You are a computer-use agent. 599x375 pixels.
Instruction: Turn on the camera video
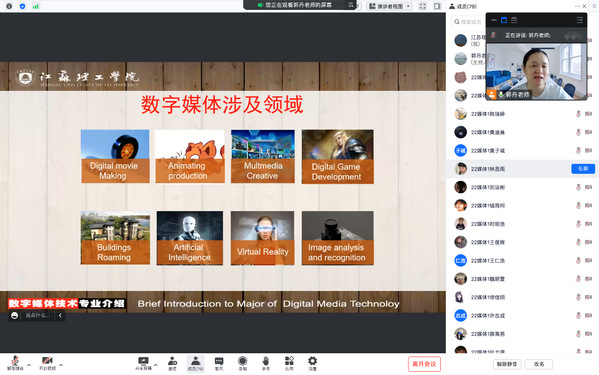[x=47, y=363]
